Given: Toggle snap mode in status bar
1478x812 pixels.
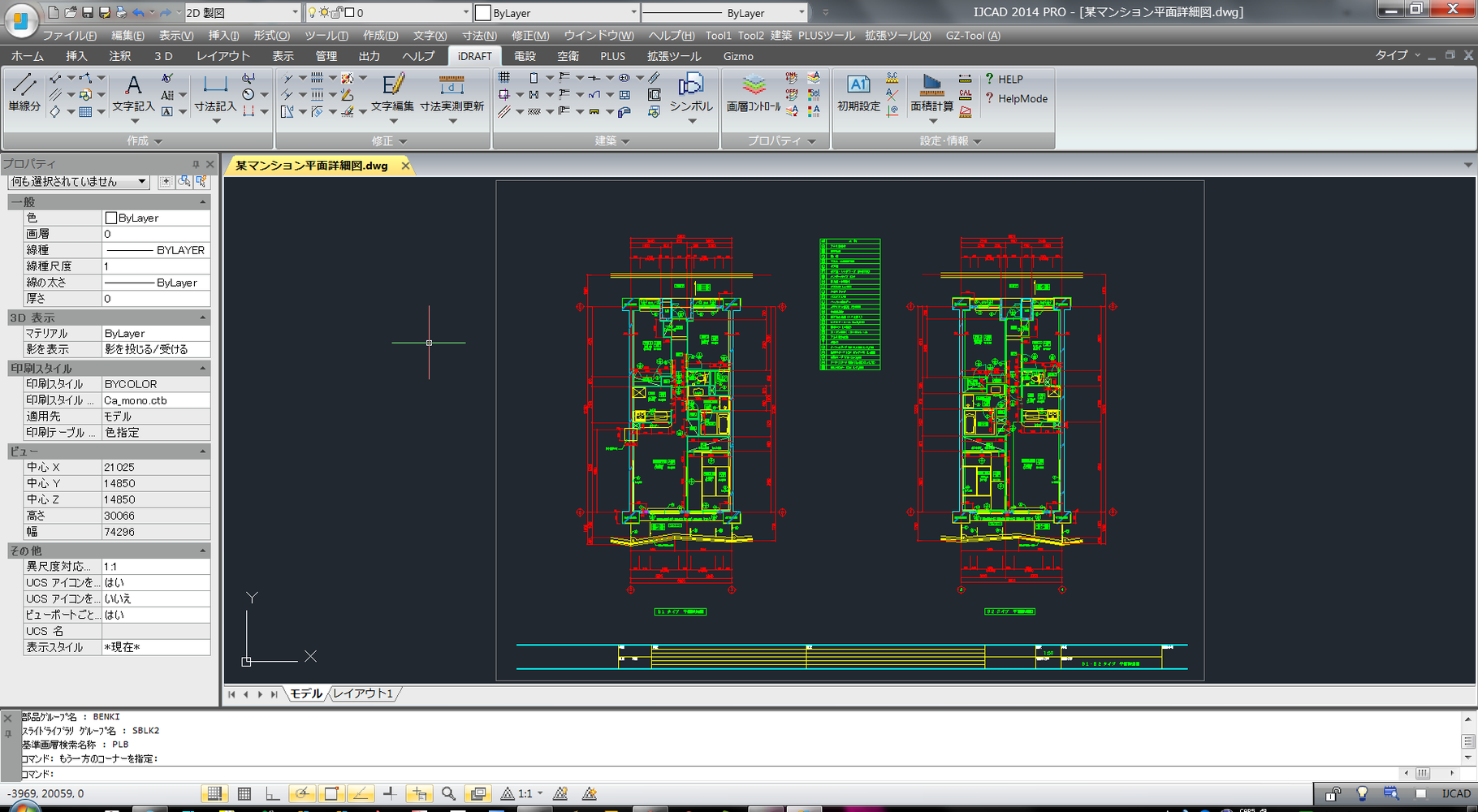Looking at the screenshot, I should click(x=214, y=793).
